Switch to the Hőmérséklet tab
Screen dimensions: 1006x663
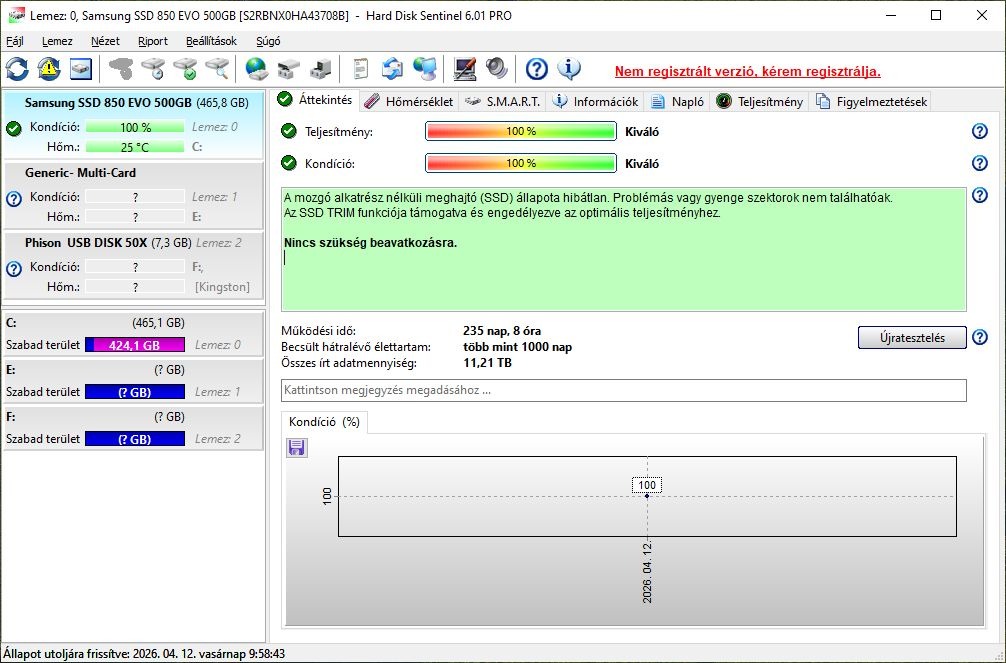409,101
